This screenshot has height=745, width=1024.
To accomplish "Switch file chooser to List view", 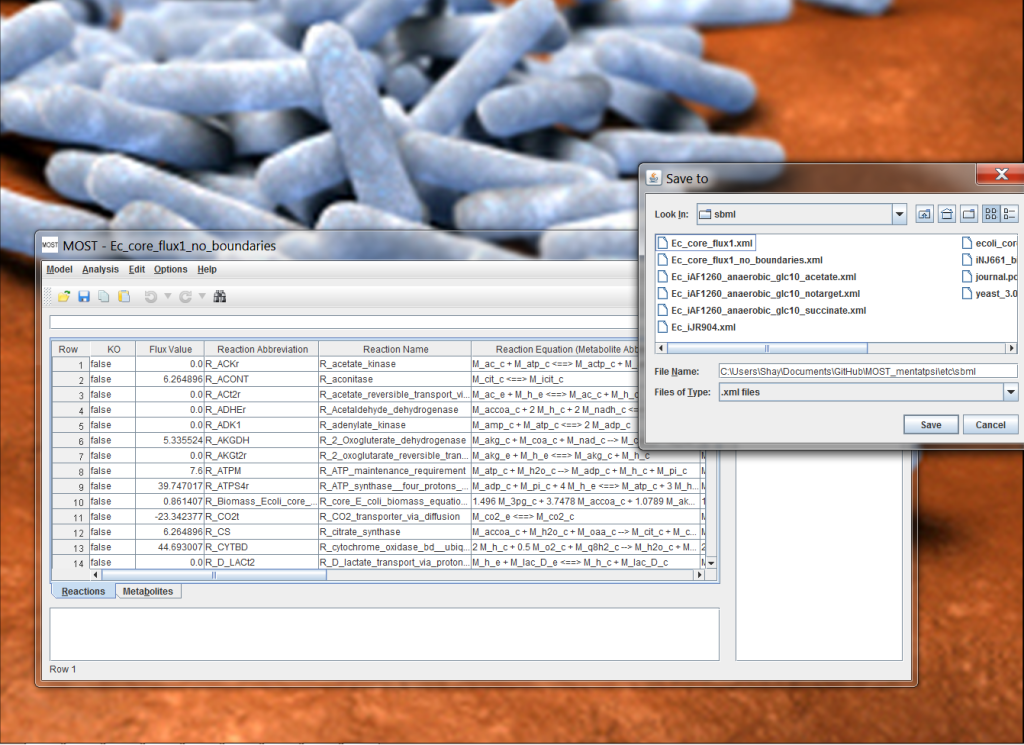I will pos(990,214).
